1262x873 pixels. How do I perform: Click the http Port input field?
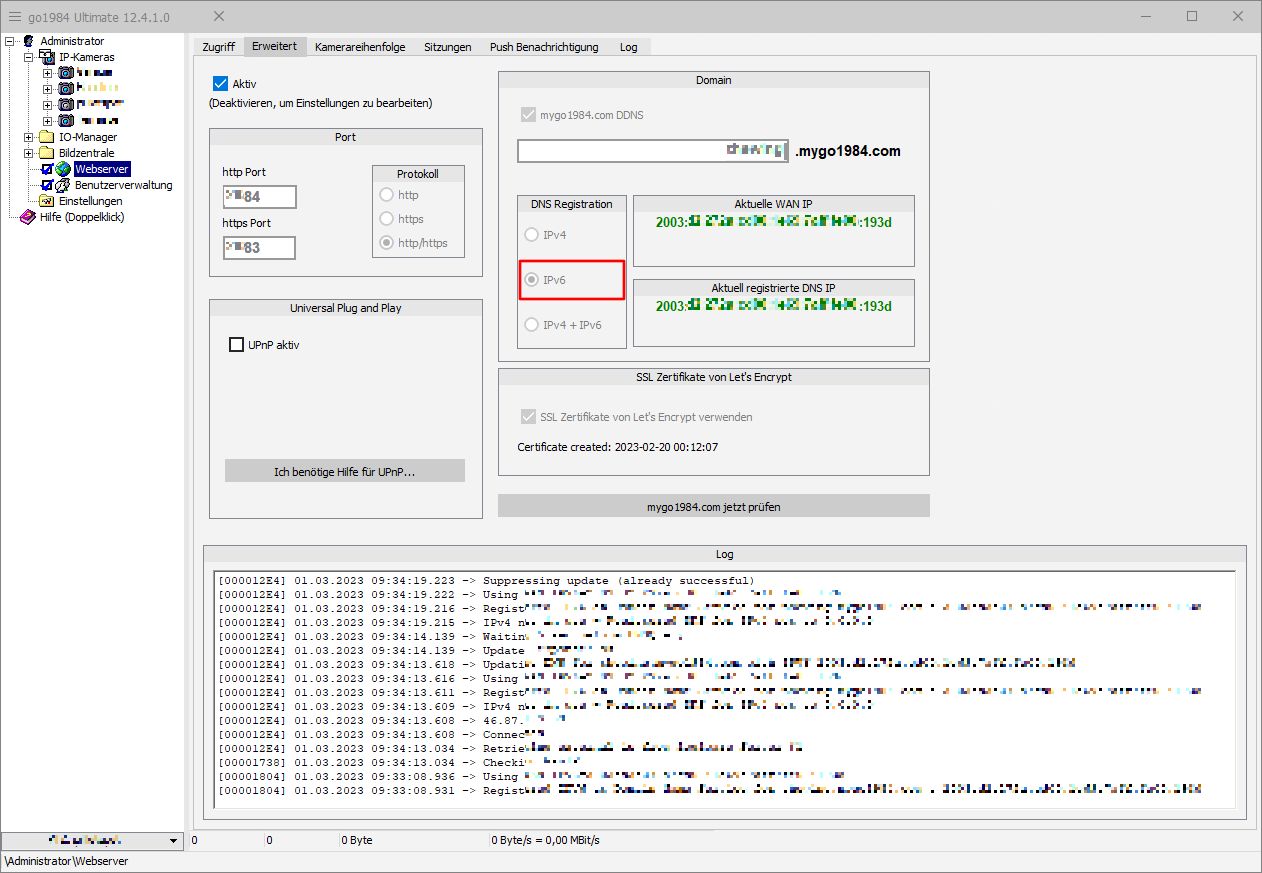pyautogui.click(x=259, y=197)
